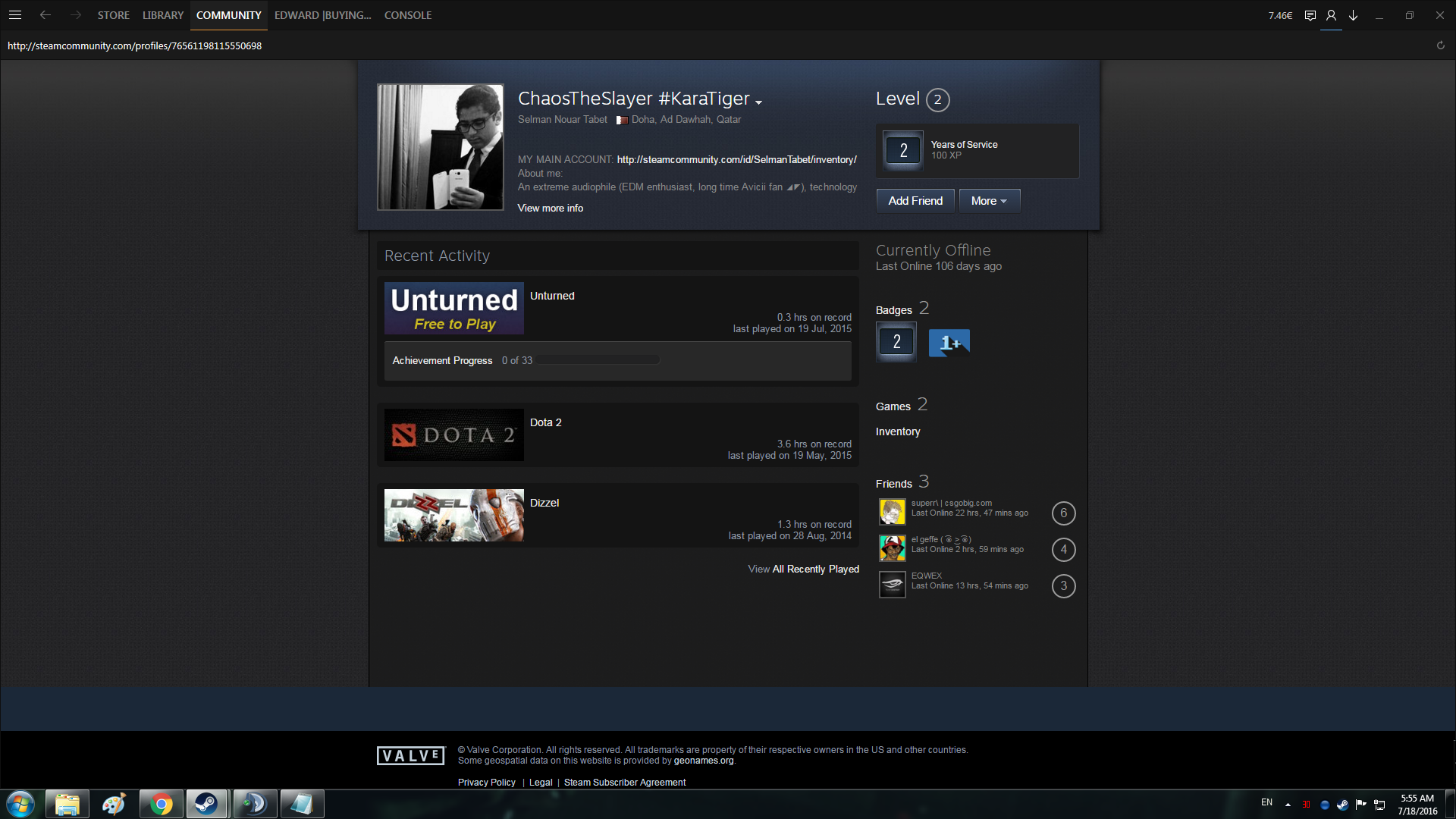
Task: Open friend EQWEX's profile
Action: [x=926, y=576]
